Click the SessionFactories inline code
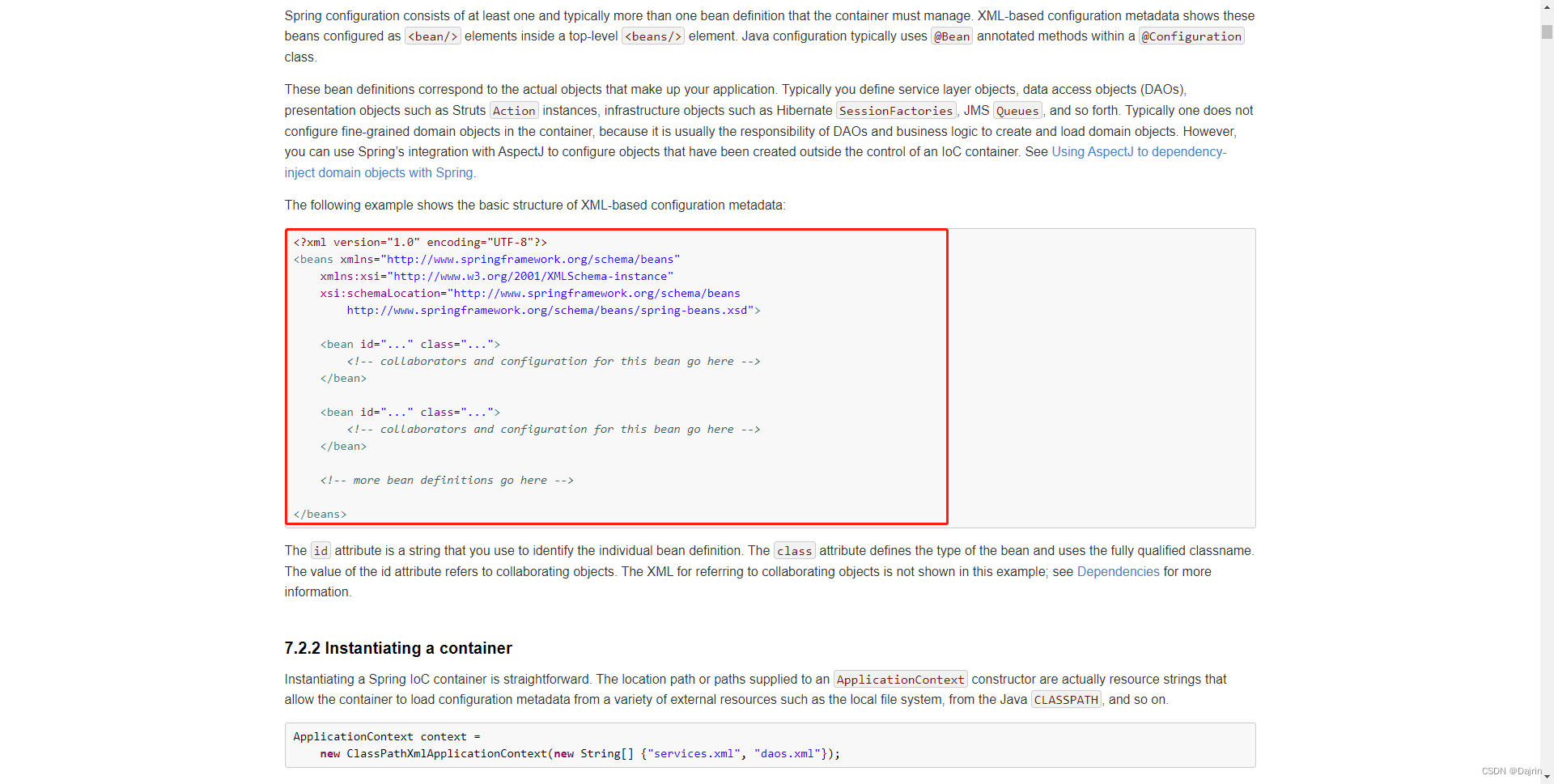1554x784 pixels. point(896,111)
